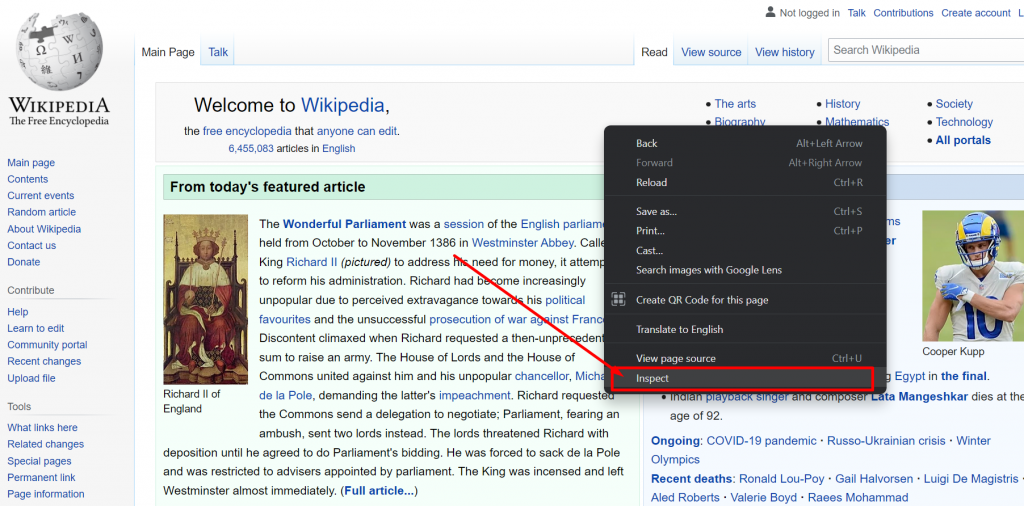The image size is (1024, 506).
Task: Select Inspect from the context menu
Action: [x=653, y=379]
